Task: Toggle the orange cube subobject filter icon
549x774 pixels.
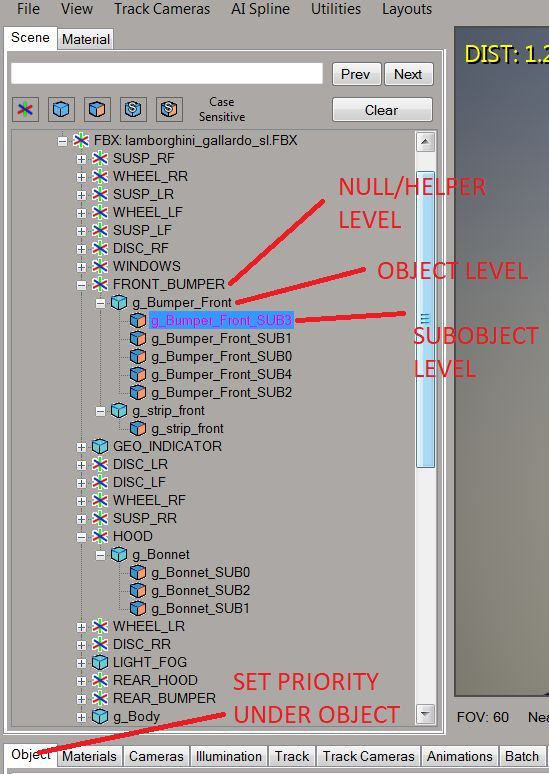Action: [x=97, y=109]
